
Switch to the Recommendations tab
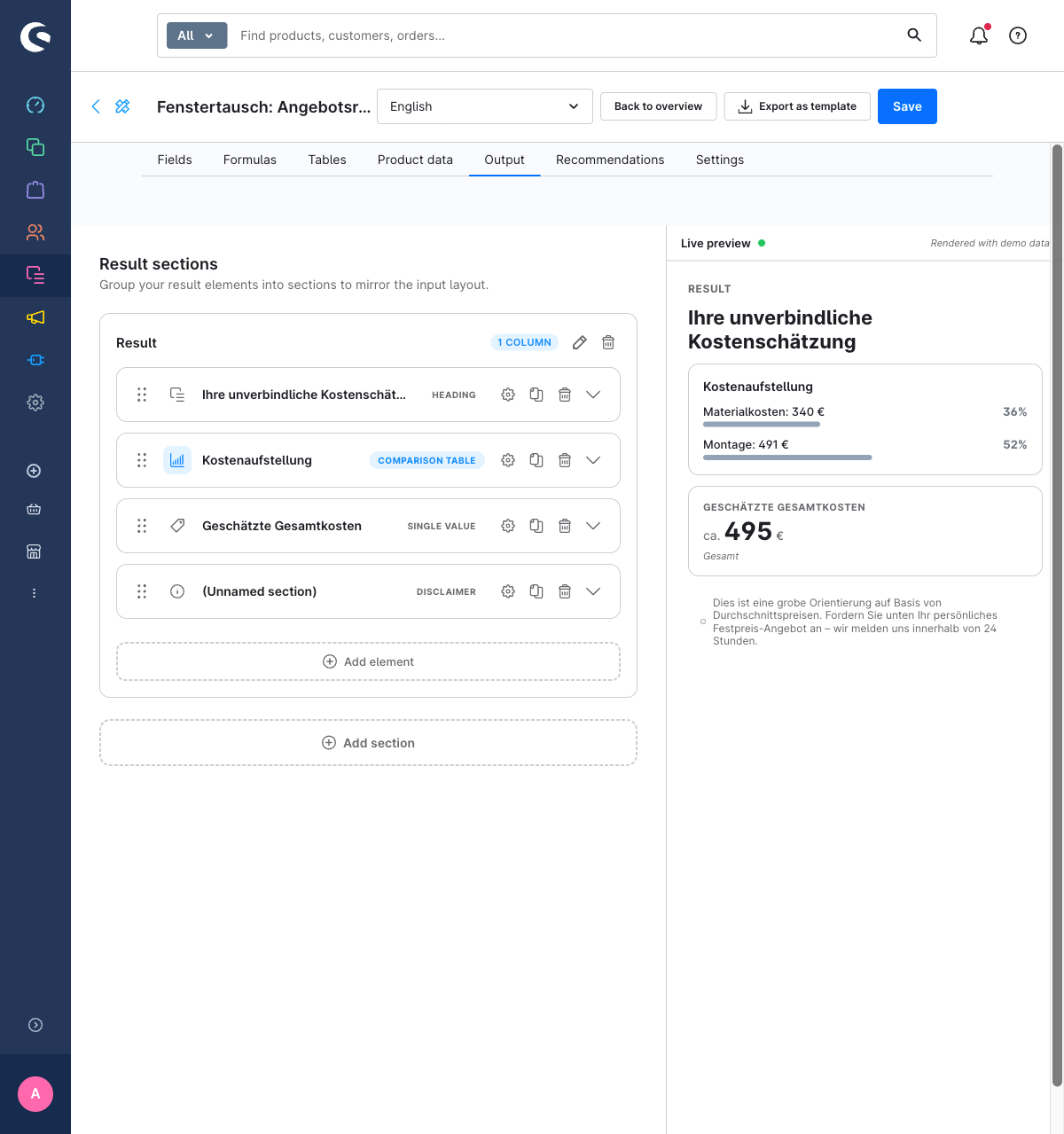pos(610,160)
